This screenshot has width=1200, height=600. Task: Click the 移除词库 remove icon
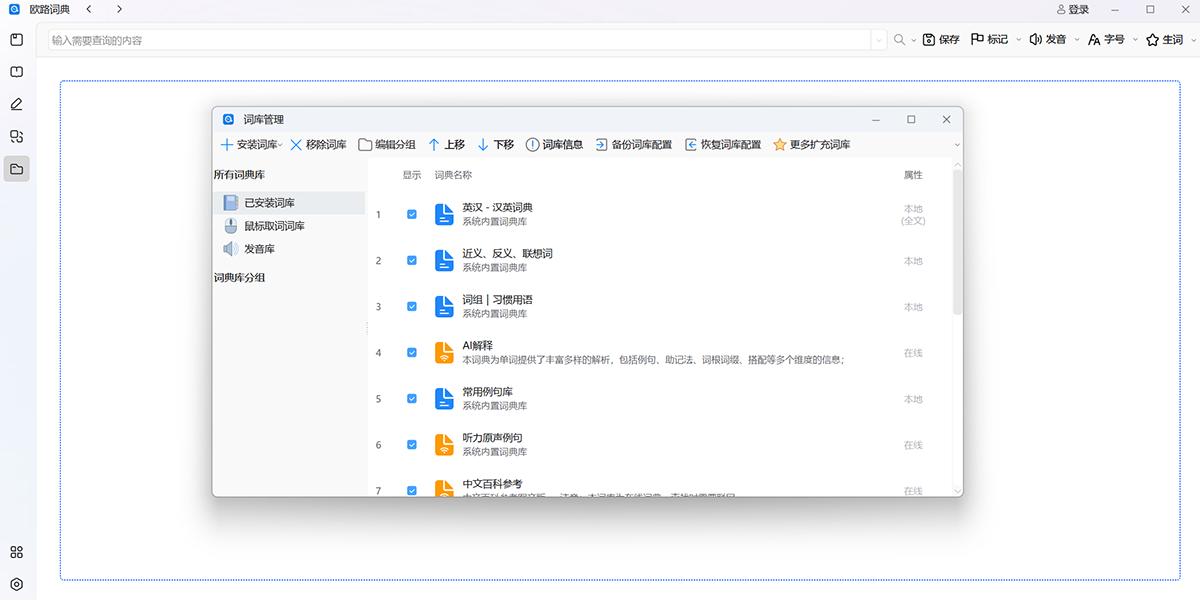click(296, 145)
